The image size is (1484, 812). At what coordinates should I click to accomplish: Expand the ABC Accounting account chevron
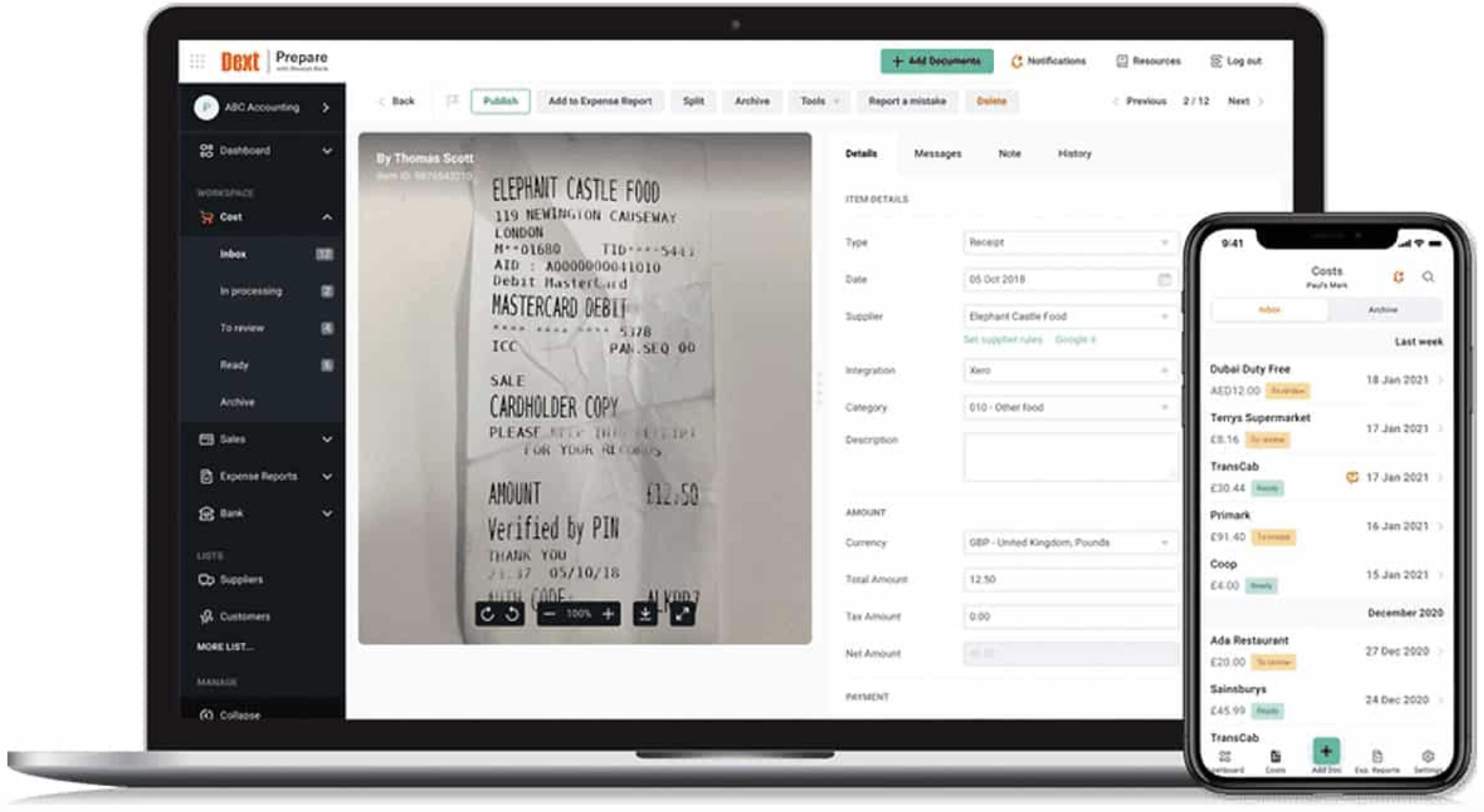tap(326, 107)
